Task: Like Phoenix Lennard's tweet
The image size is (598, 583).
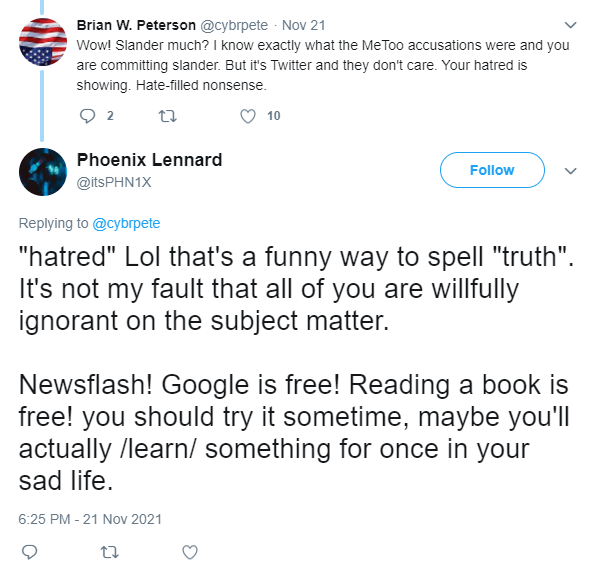Action: point(190,552)
